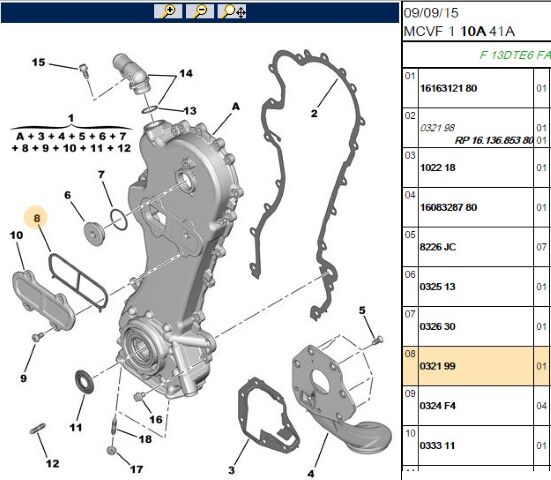
Task: Click the zoom in magnifier icon
Action: [168, 11]
